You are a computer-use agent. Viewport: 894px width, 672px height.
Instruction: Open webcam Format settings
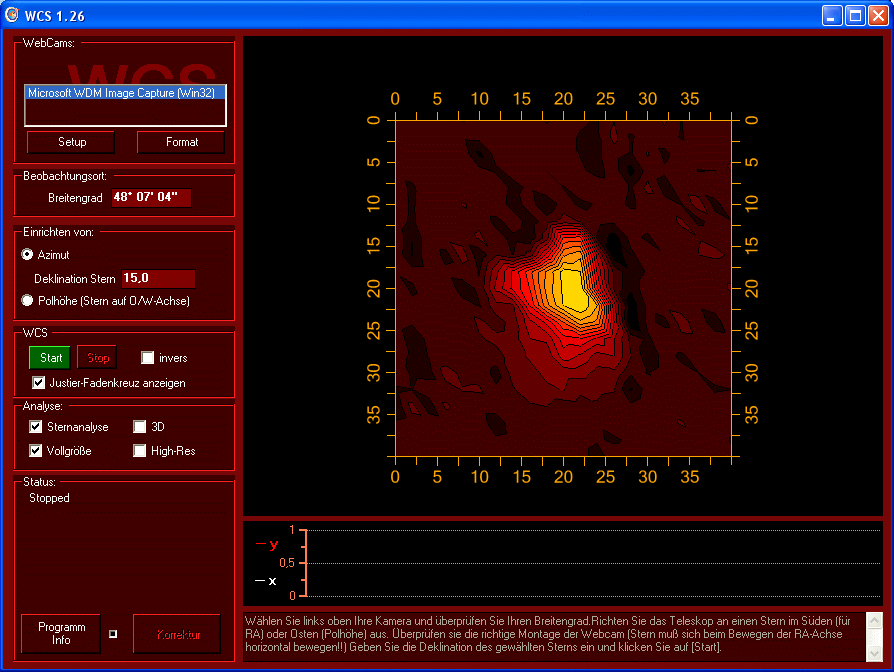tap(182, 142)
